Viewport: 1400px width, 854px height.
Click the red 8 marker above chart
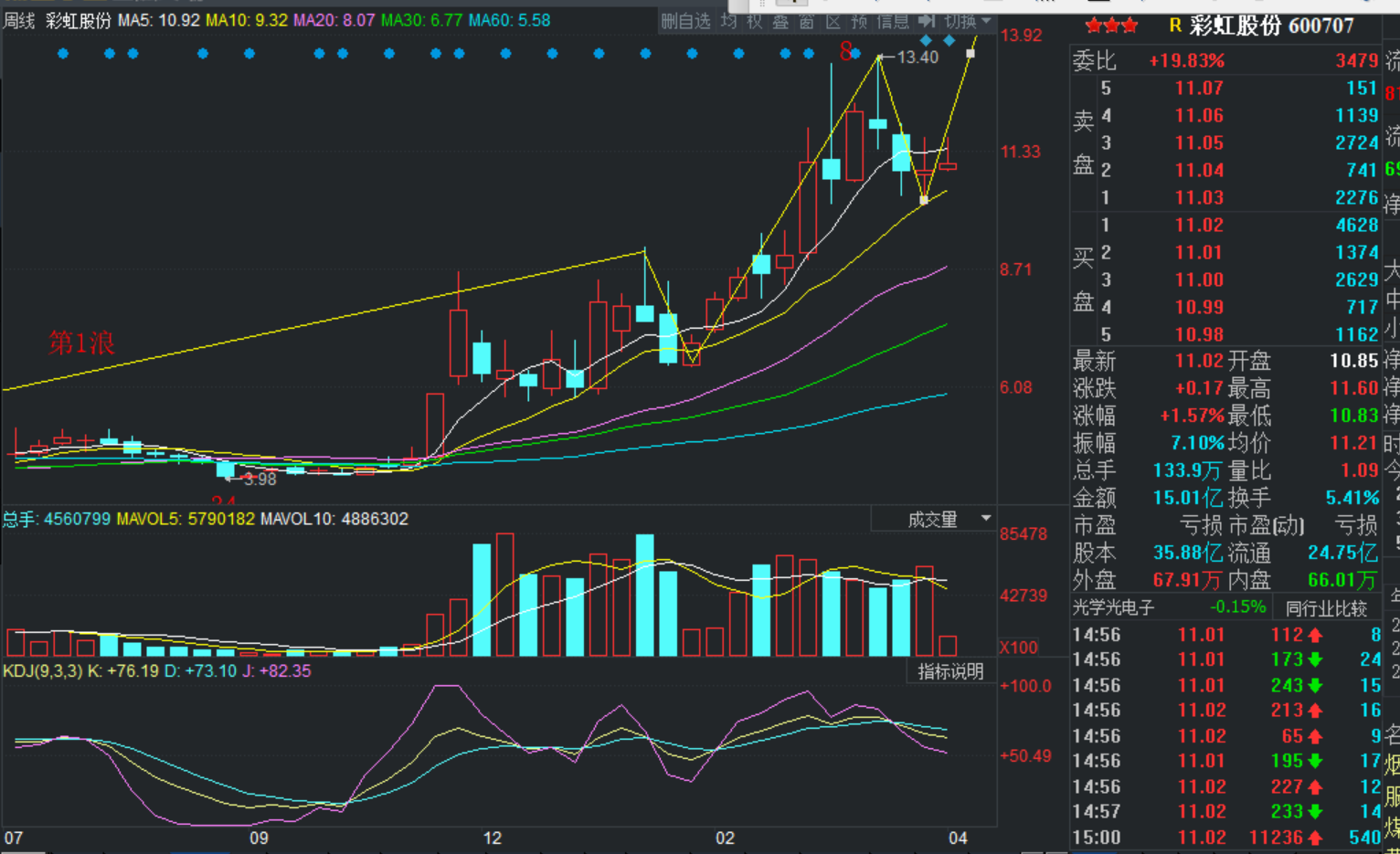point(846,52)
